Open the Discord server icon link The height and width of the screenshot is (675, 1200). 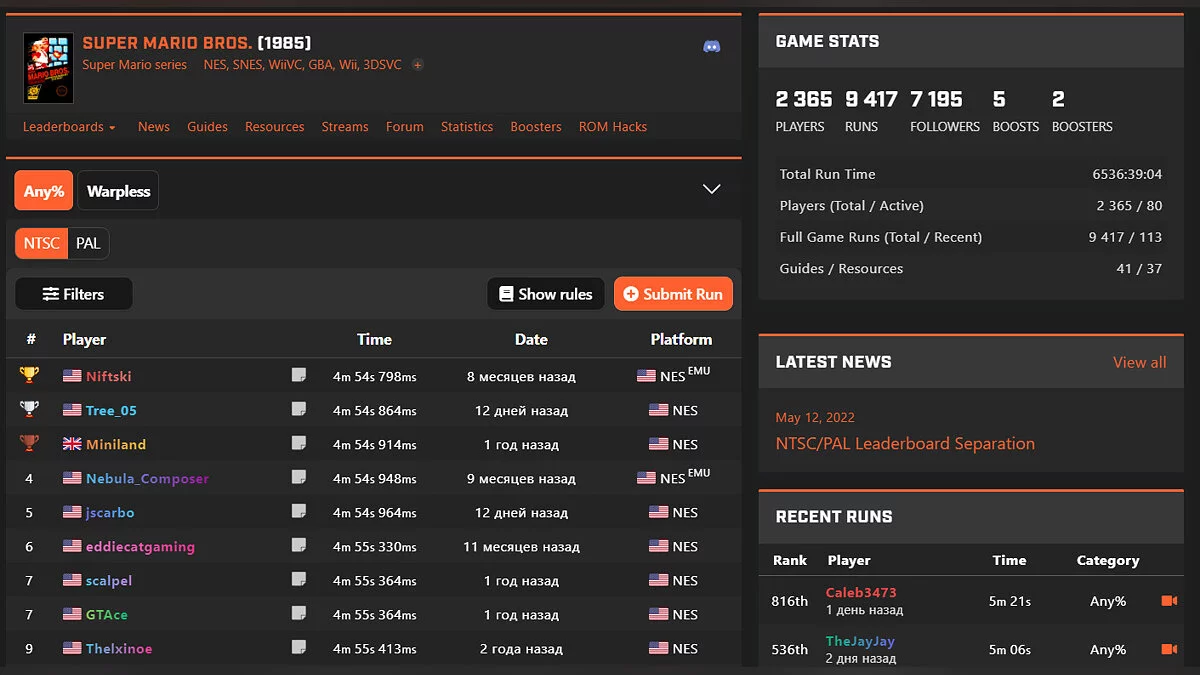tap(712, 46)
